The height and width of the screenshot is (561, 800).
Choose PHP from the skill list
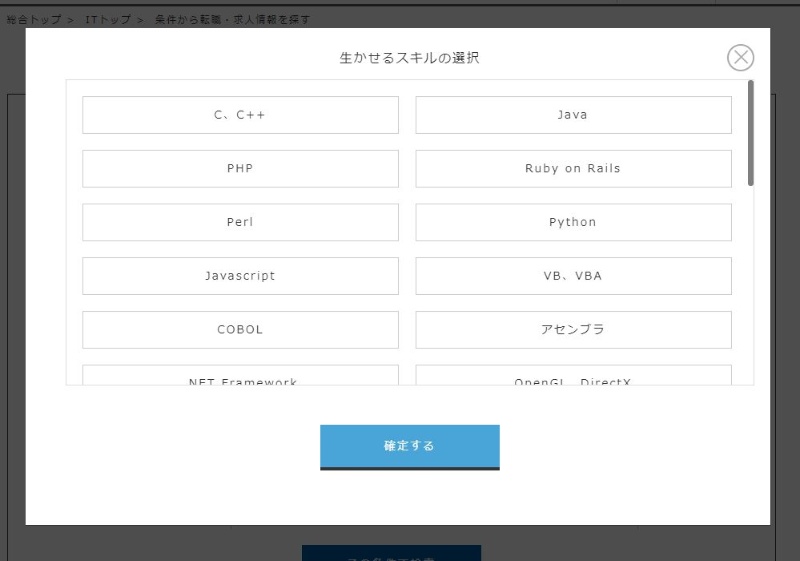240,169
